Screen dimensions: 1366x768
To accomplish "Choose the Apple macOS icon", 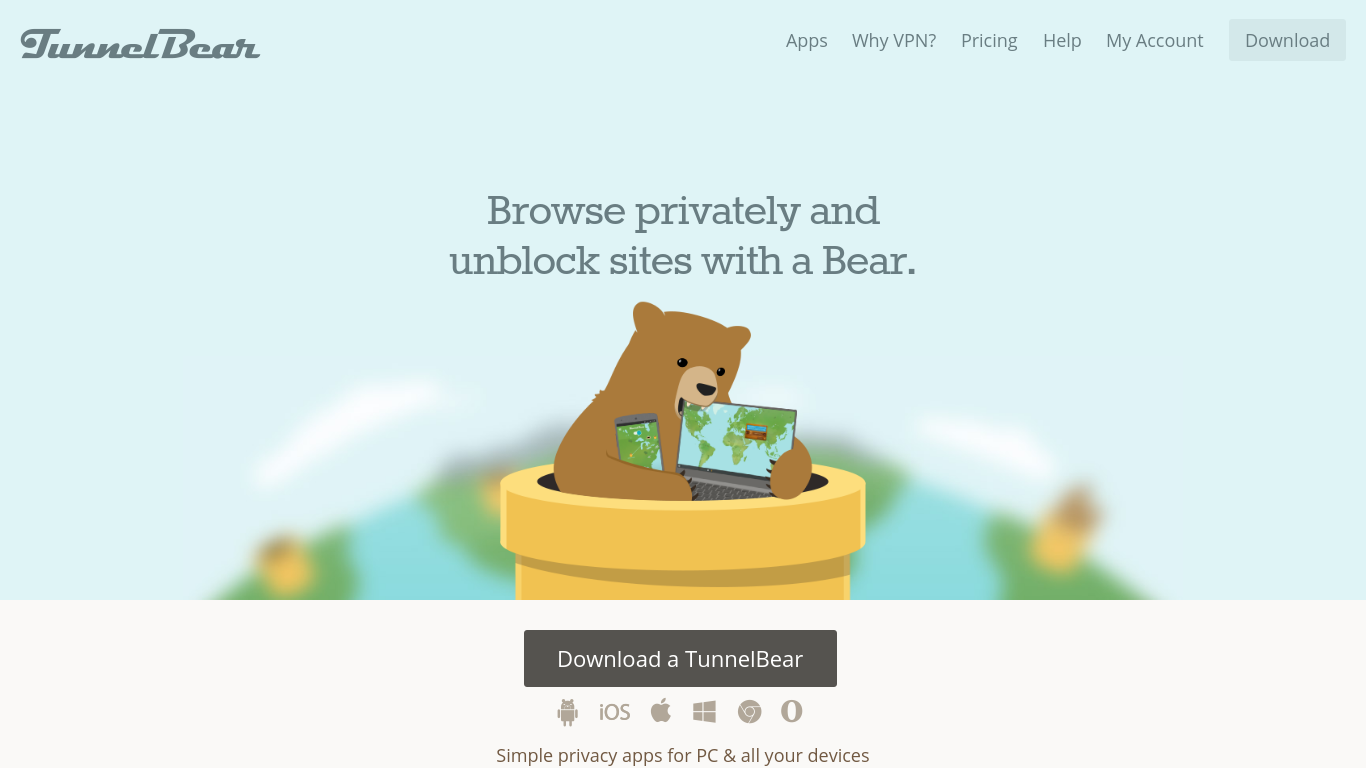I will coord(661,711).
